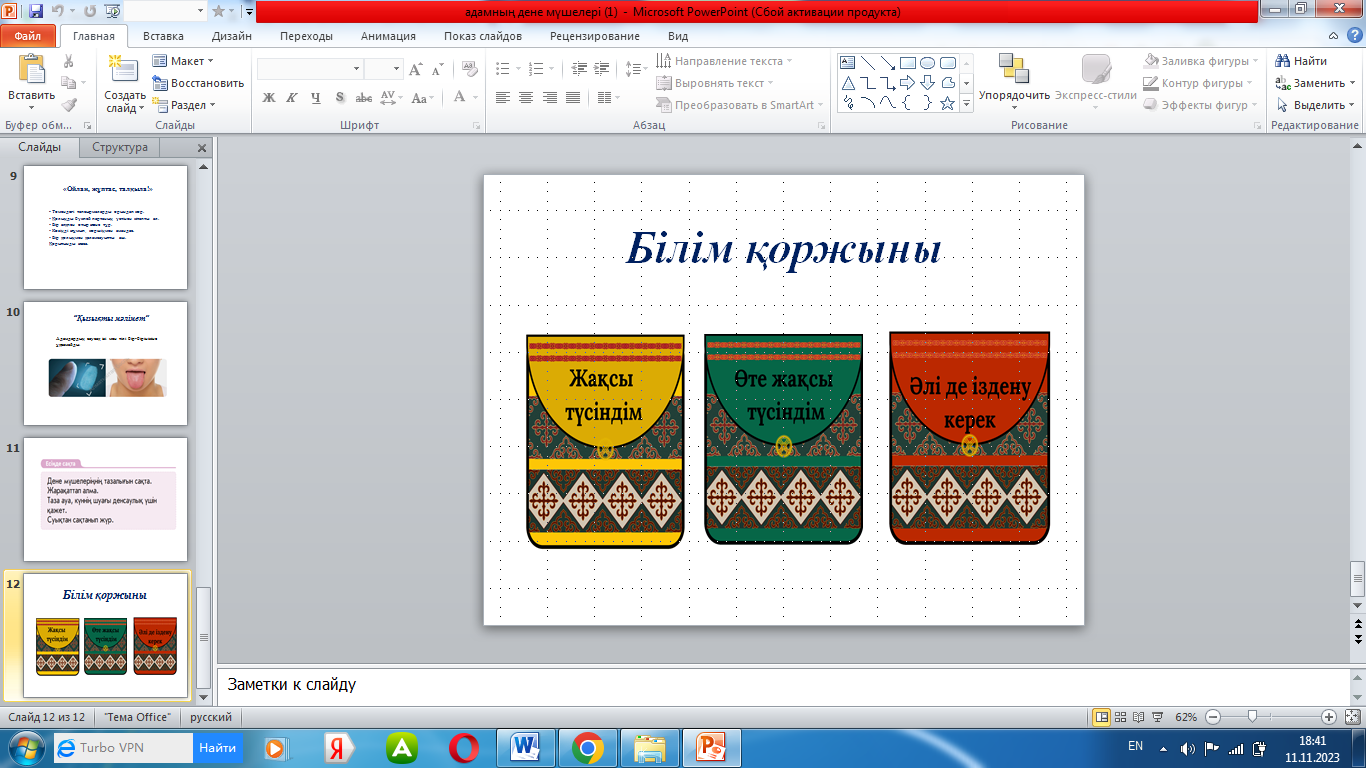Screen dimensions: 1366x768
Task: Switch to Slide Sorter view in status bar
Action: (x=1121, y=717)
